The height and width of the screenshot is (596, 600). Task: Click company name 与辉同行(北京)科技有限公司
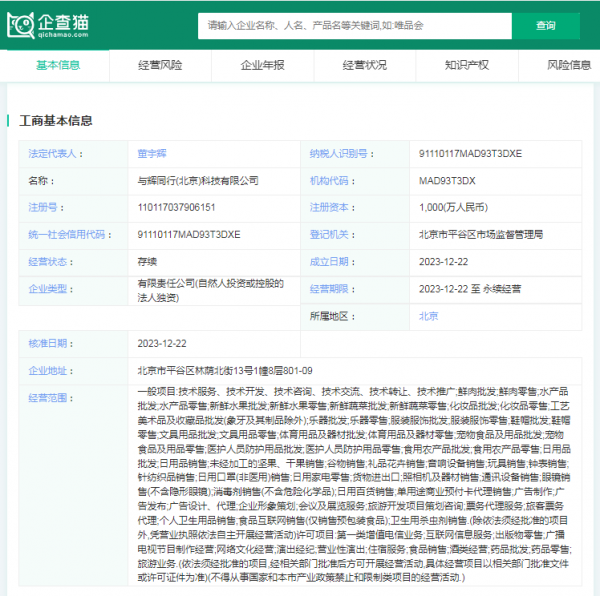198,181
